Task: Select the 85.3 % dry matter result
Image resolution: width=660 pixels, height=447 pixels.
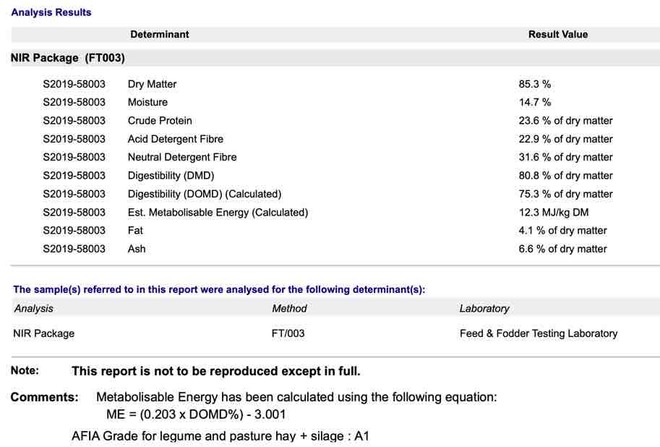Action: [534, 84]
